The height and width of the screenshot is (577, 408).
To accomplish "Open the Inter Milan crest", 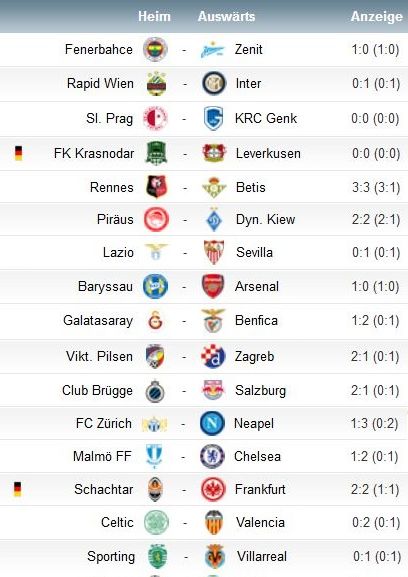I will tap(214, 83).
